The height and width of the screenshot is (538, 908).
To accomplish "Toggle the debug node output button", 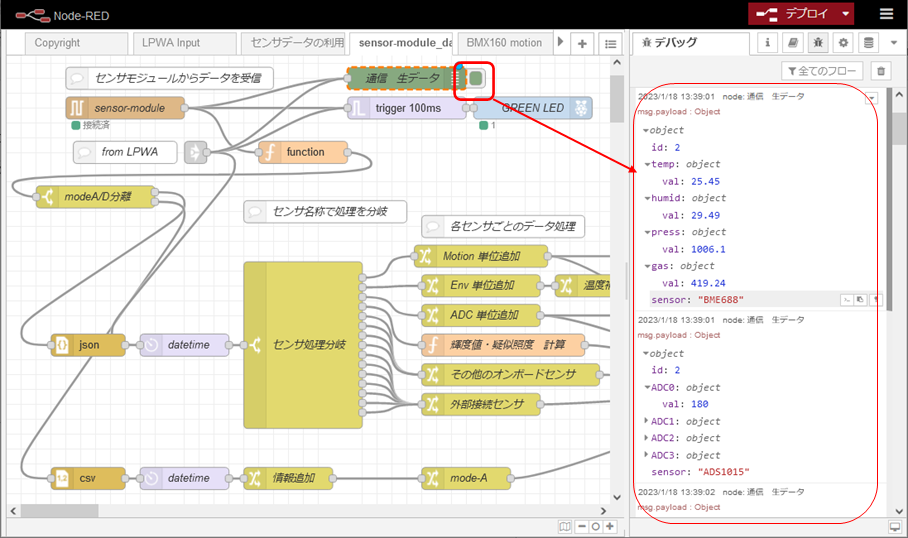I will 476,78.
